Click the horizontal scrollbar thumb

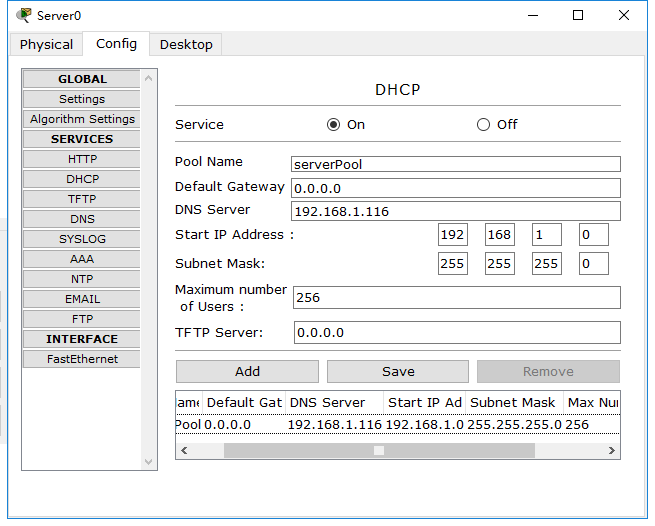coord(379,450)
